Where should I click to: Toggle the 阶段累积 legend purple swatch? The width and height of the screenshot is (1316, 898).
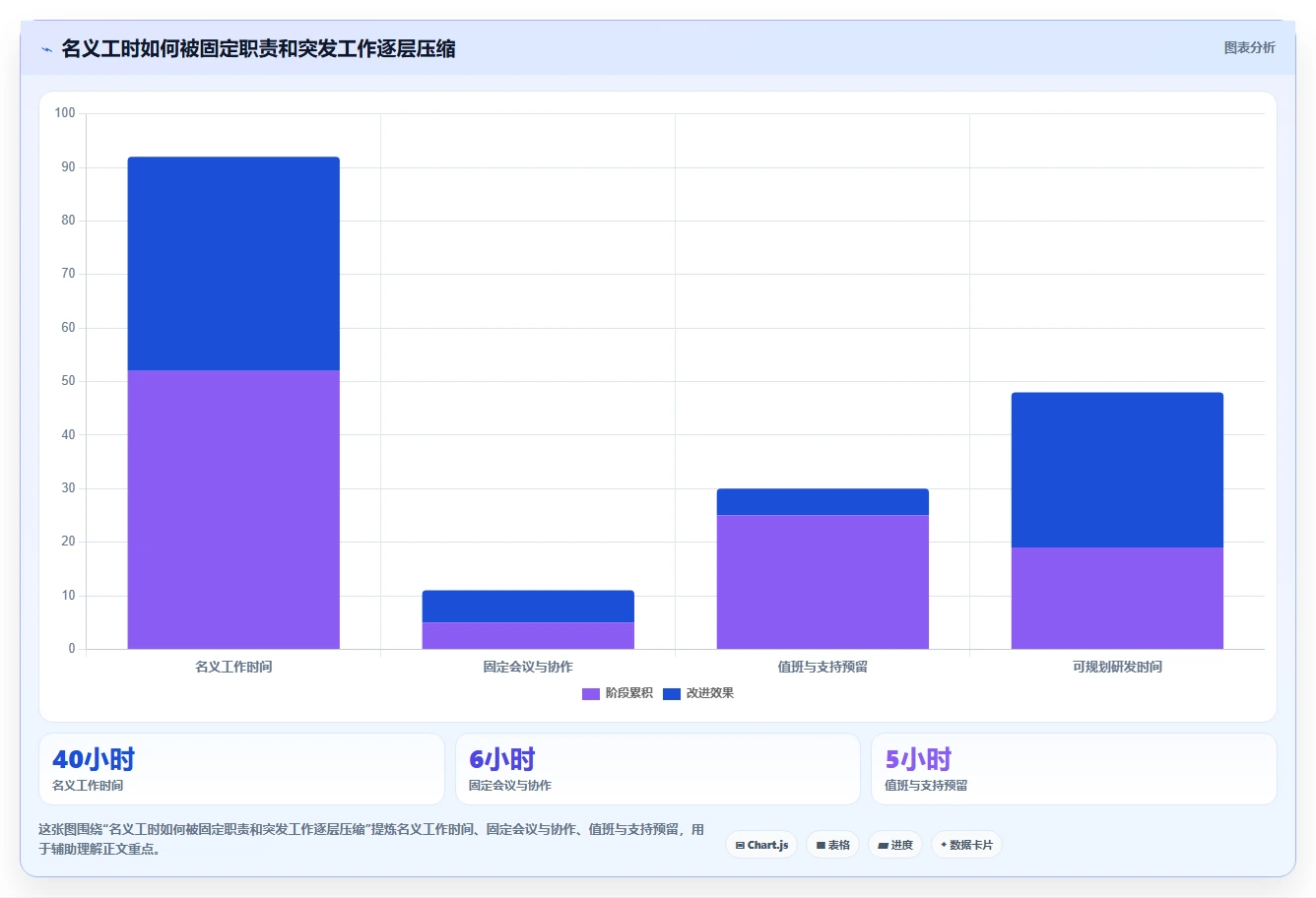(x=591, y=694)
